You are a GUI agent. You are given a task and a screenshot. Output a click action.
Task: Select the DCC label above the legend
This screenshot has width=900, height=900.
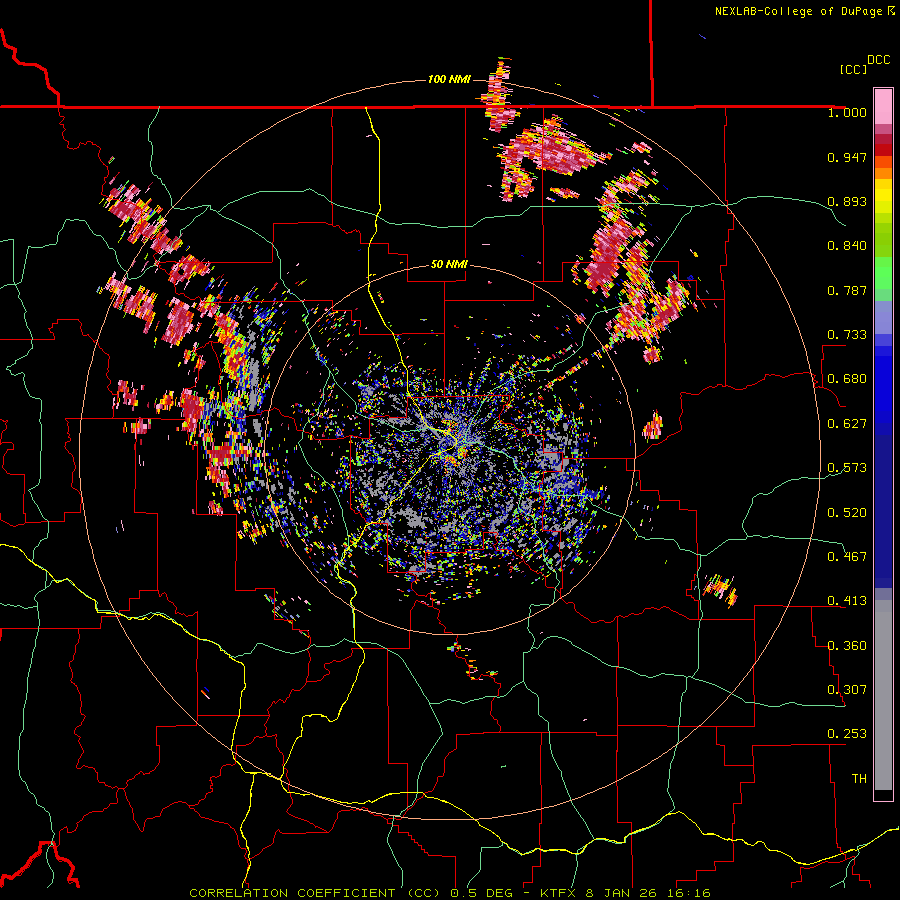click(878, 60)
